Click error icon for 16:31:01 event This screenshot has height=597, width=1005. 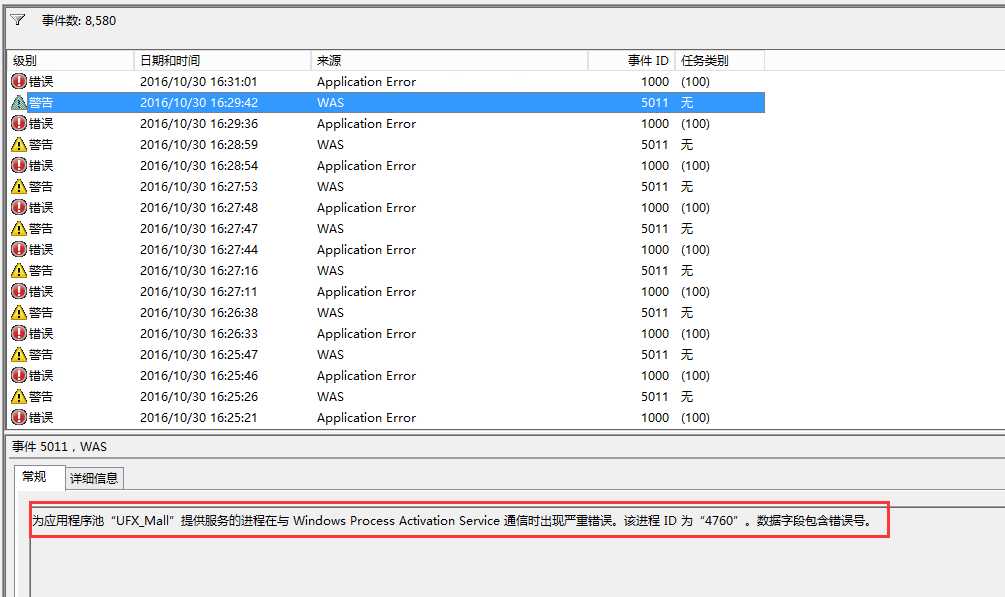coord(19,82)
